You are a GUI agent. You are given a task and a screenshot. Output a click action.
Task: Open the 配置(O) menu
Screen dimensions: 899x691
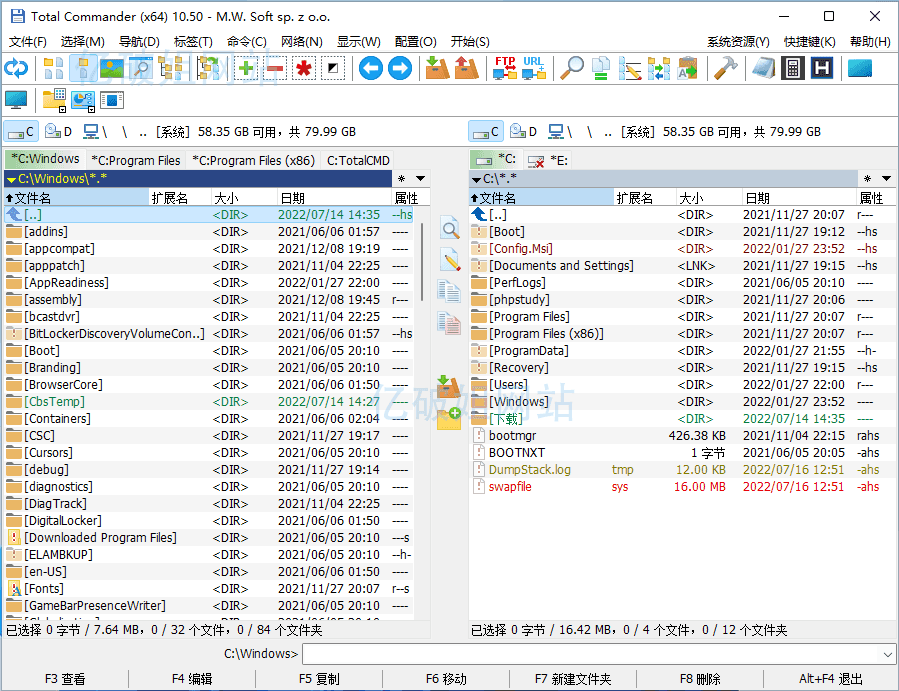tap(416, 41)
